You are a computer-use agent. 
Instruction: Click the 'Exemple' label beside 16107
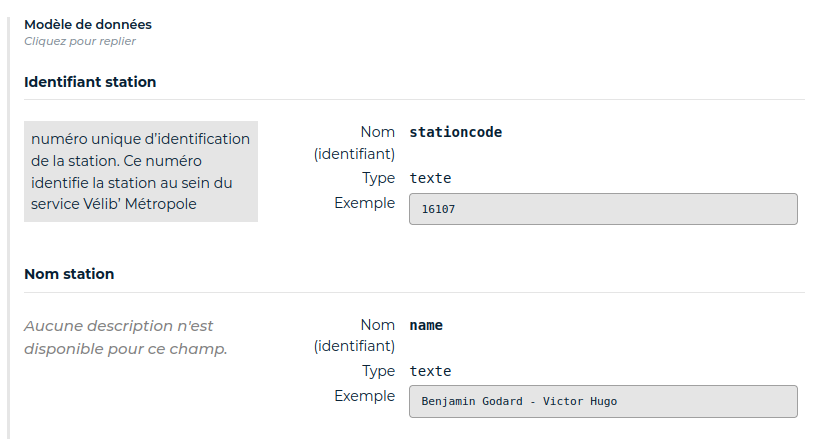click(364, 203)
